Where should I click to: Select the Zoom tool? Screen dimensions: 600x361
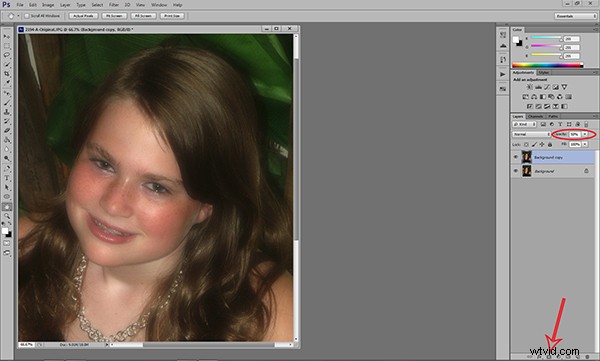[7, 216]
